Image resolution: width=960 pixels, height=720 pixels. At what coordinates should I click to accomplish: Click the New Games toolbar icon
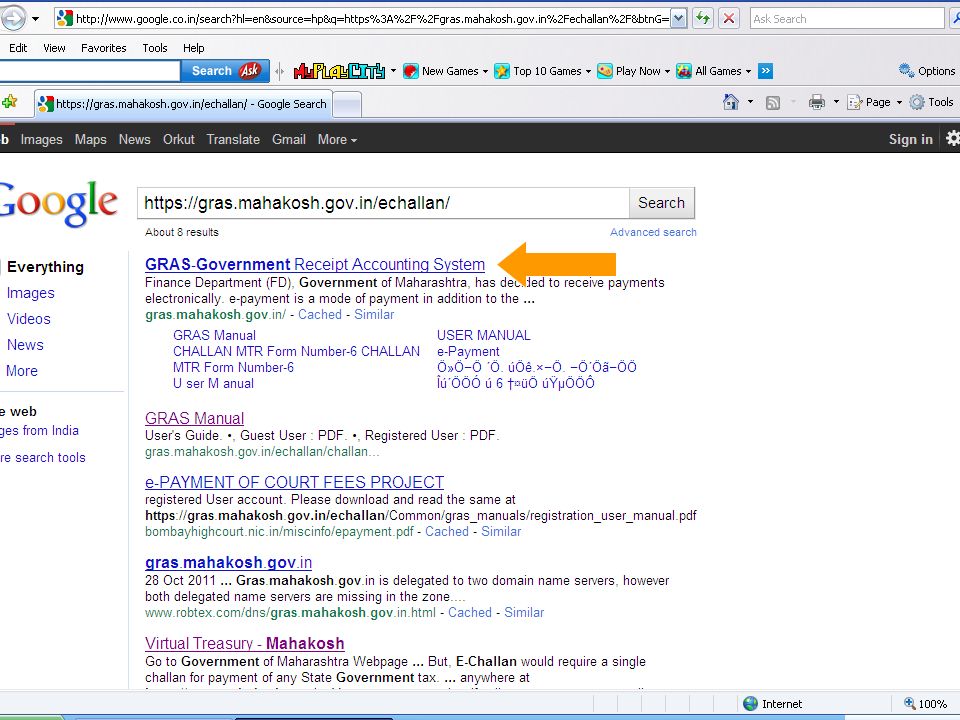(410, 71)
